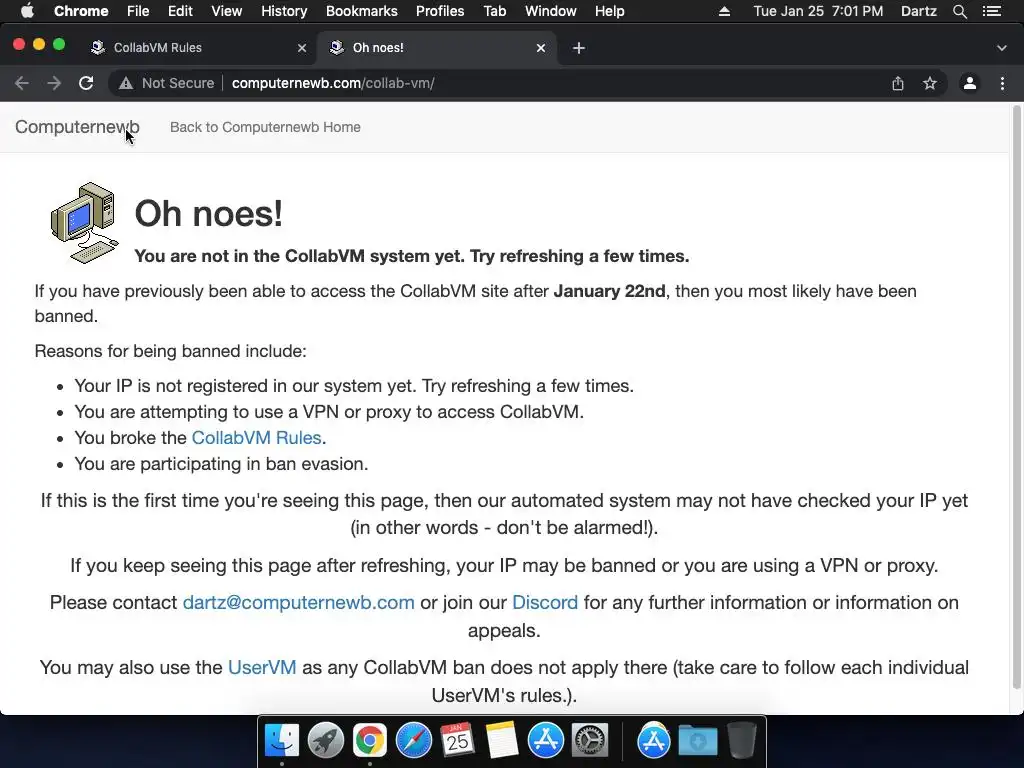The height and width of the screenshot is (768, 1024).
Task: Click the Computernewb brand link
Action: click(77, 127)
